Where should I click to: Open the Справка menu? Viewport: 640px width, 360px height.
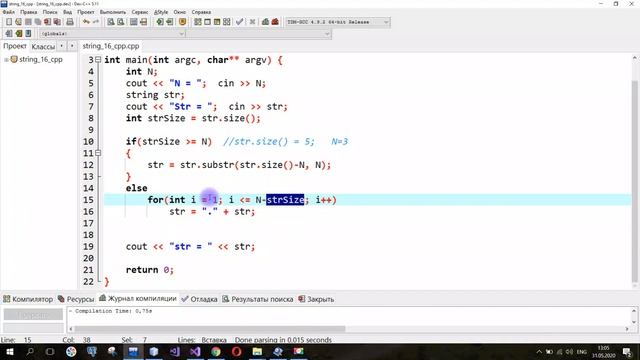coord(201,12)
